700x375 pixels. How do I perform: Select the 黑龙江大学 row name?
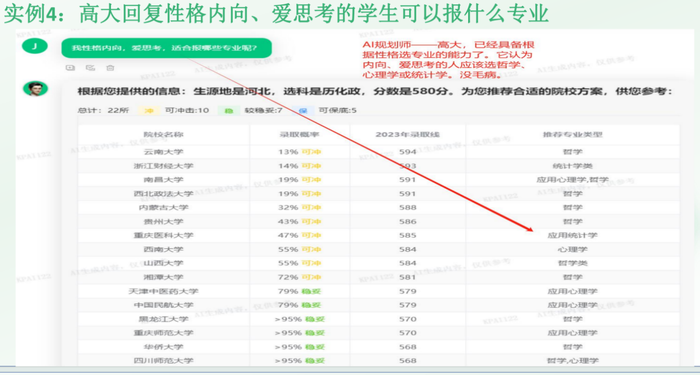[x=163, y=319]
